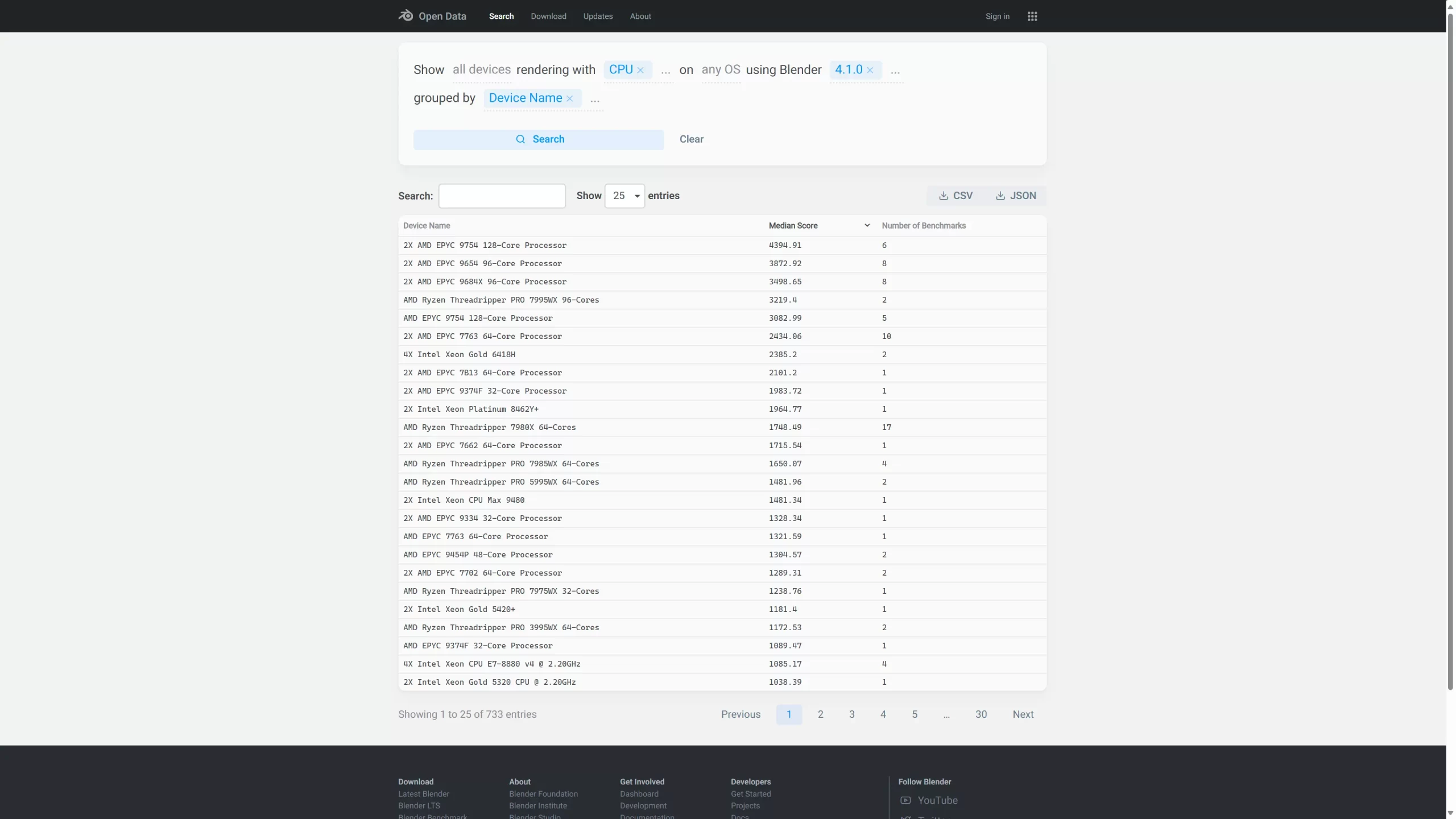Image resolution: width=1456 pixels, height=819 pixels.
Task: Open the About menu item
Action: click(640, 16)
